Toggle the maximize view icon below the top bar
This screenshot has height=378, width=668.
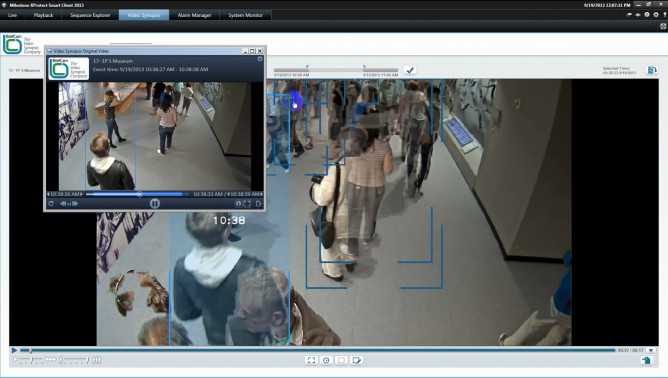click(x=663, y=26)
